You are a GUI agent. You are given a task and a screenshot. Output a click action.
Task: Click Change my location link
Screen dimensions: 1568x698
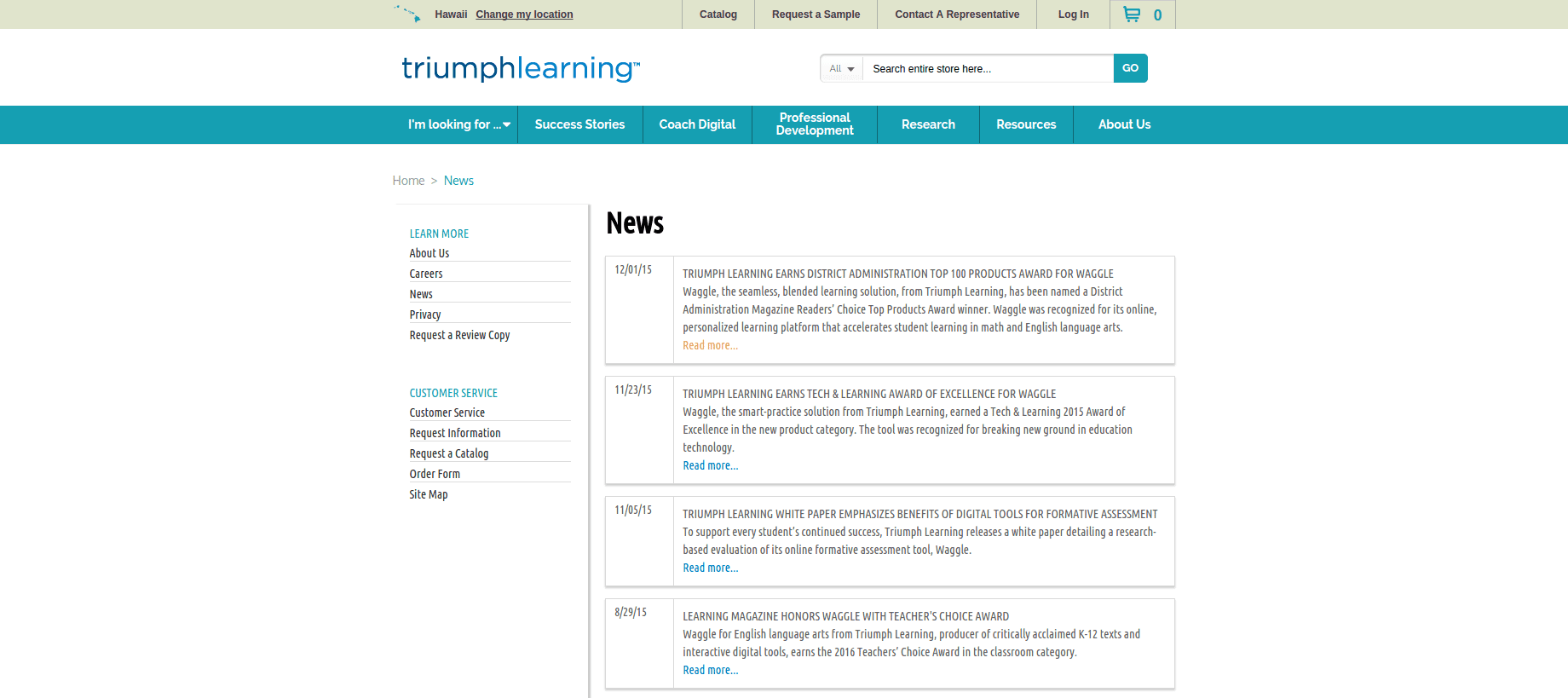(x=524, y=14)
